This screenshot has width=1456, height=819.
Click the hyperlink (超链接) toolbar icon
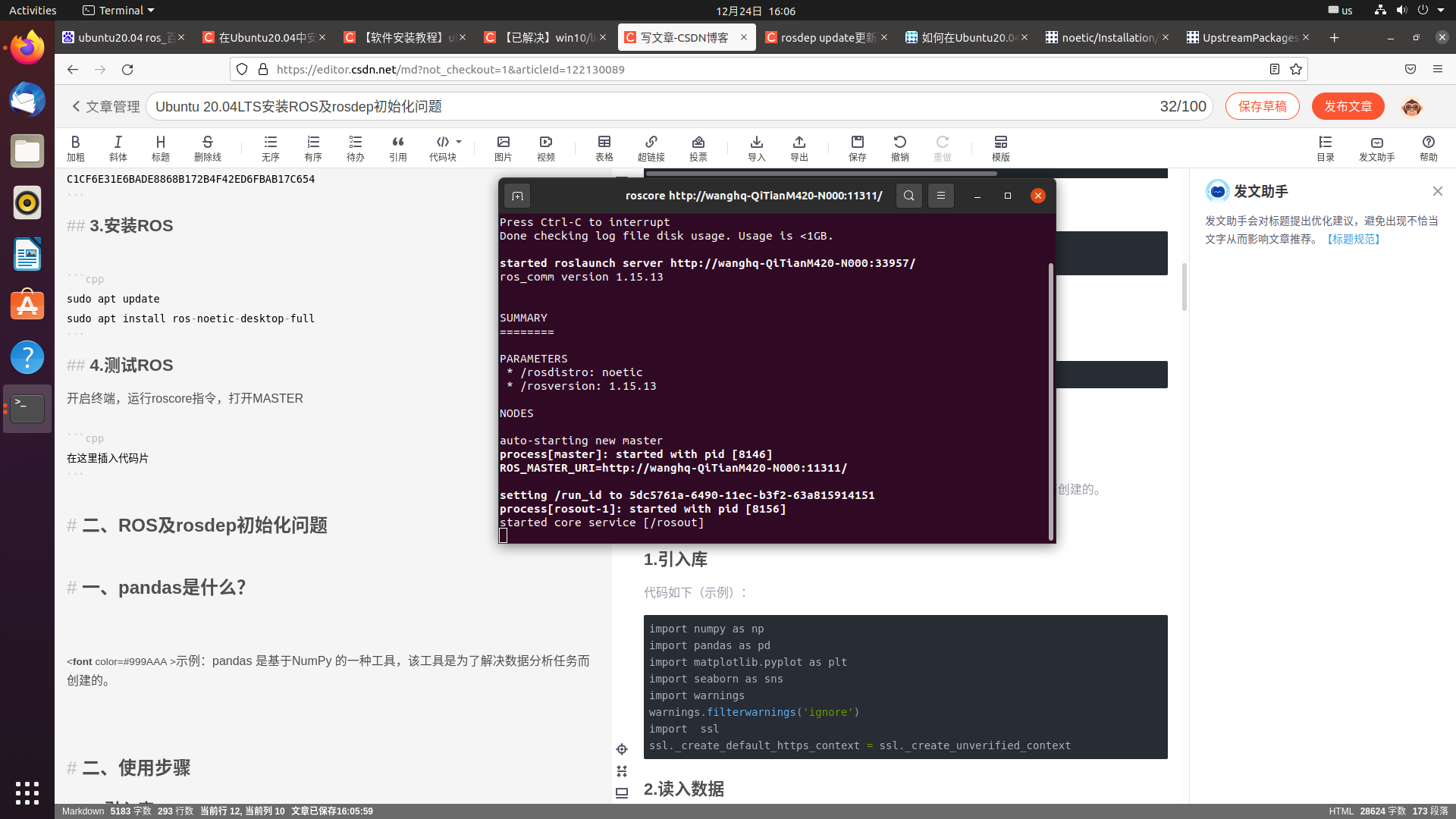651,147
